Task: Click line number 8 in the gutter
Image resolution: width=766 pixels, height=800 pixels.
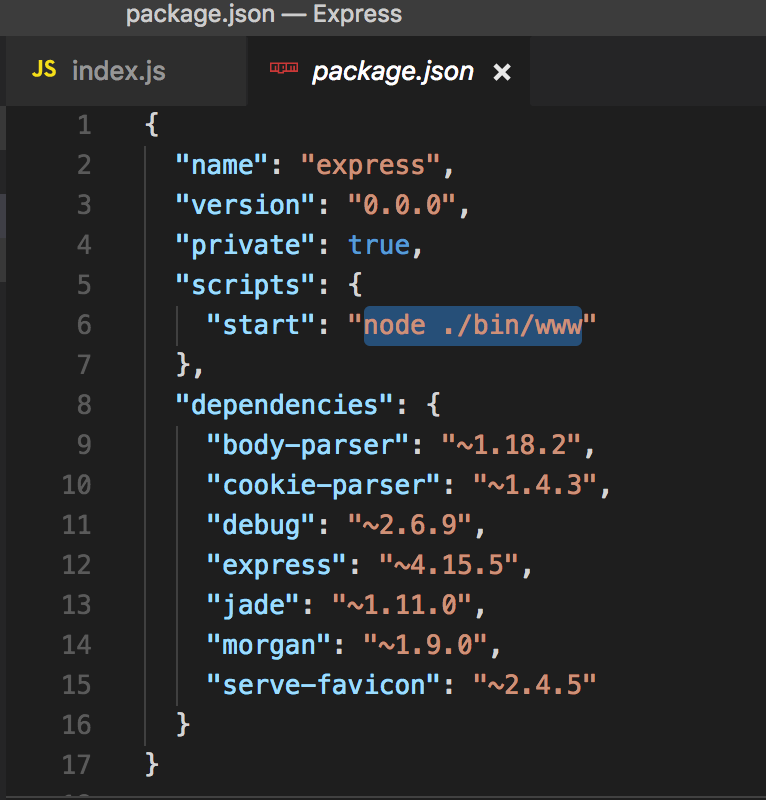Action: point(84,405)
